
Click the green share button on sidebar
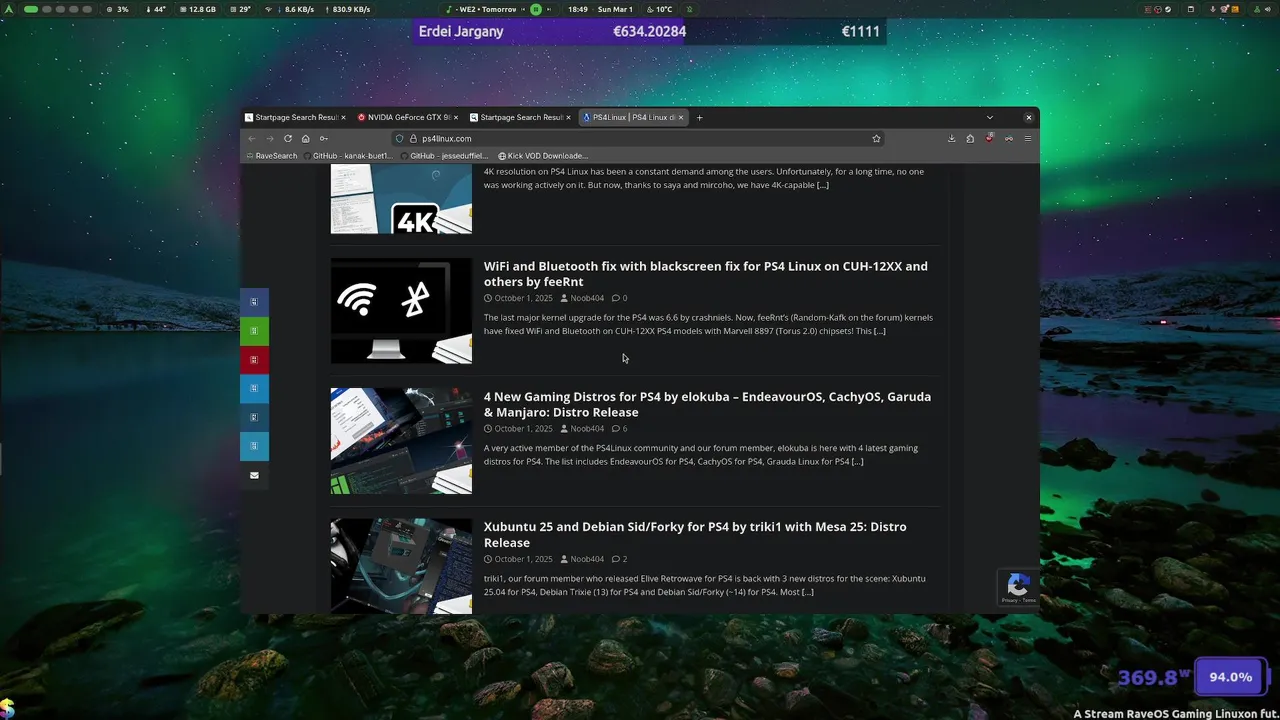tap(254, 330)
